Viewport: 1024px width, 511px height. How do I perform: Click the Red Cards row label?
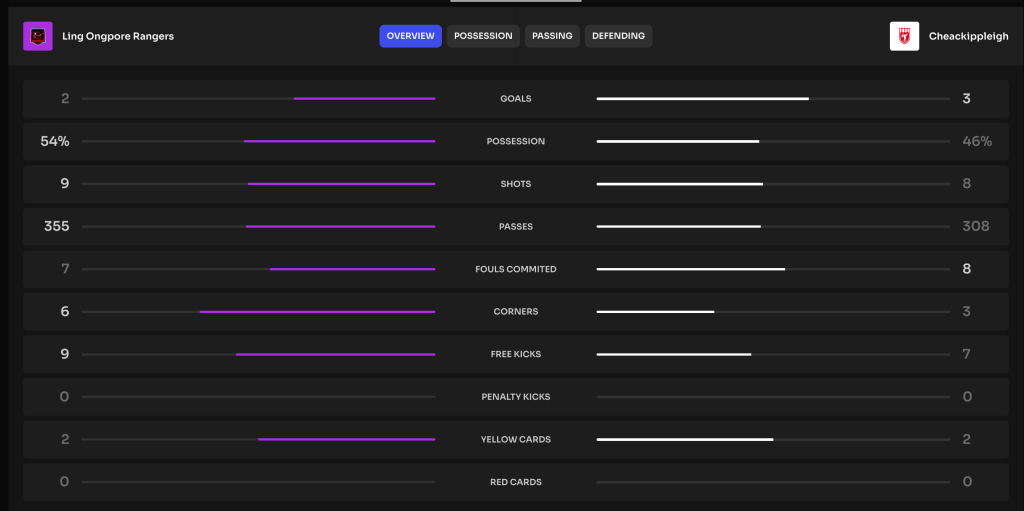[516, 482]
